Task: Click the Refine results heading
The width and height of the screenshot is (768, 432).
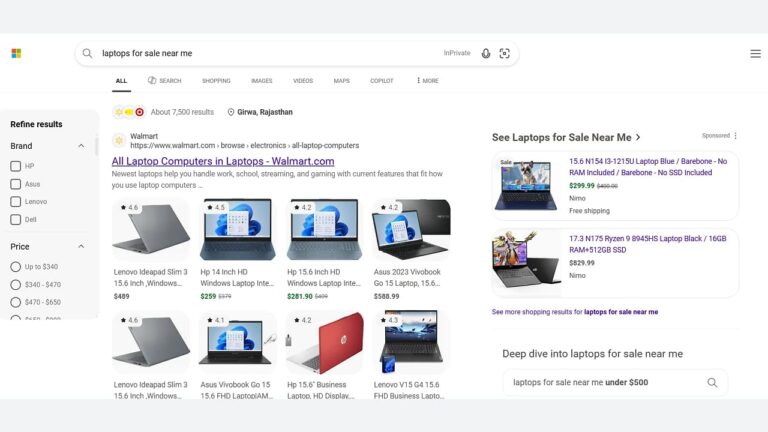Action: tap(36, 124)
